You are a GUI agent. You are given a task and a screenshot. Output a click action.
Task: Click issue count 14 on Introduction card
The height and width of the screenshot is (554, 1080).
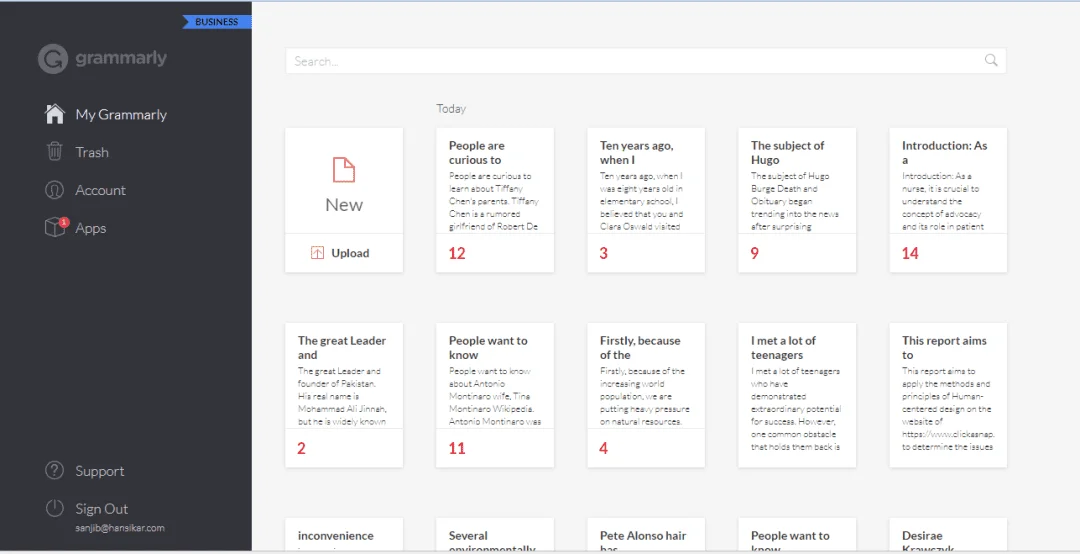[x=910, y=254]
